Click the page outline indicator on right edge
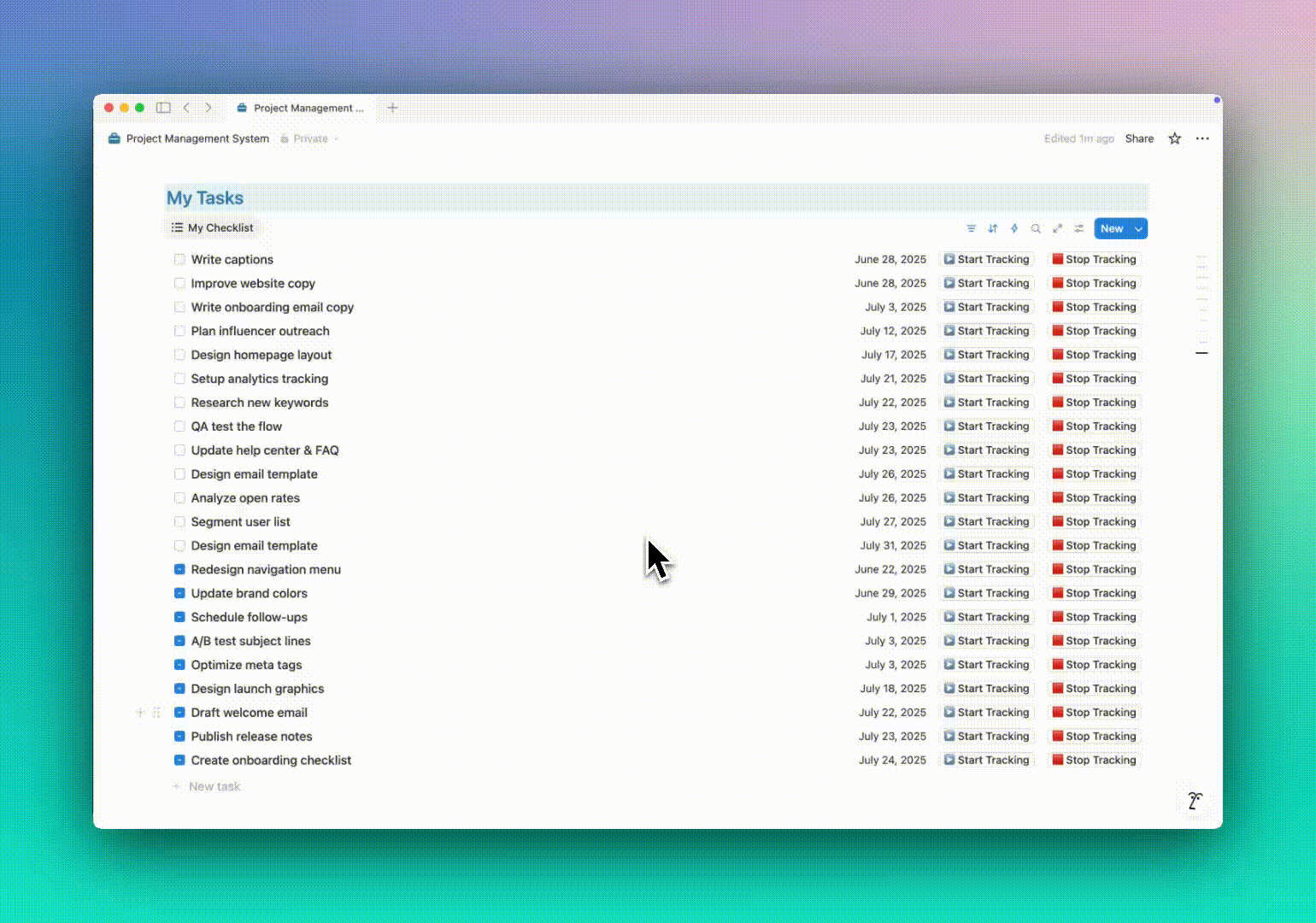 click(1201, 305)
